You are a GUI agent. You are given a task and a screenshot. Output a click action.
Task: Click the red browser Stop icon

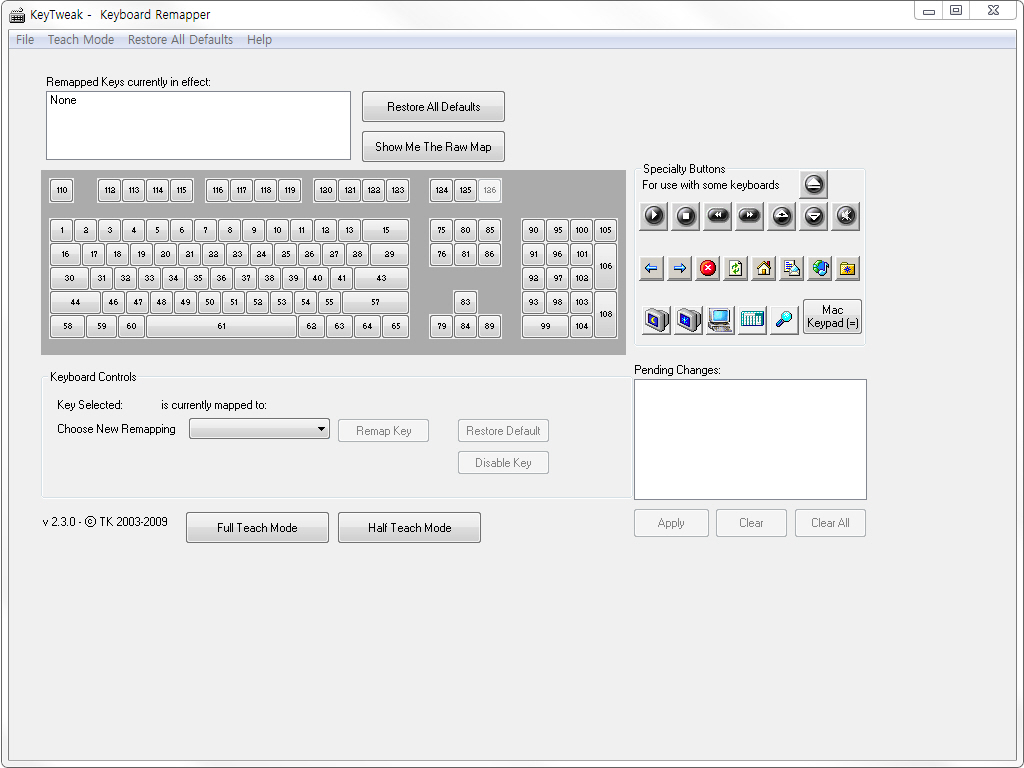coord(708,268)
